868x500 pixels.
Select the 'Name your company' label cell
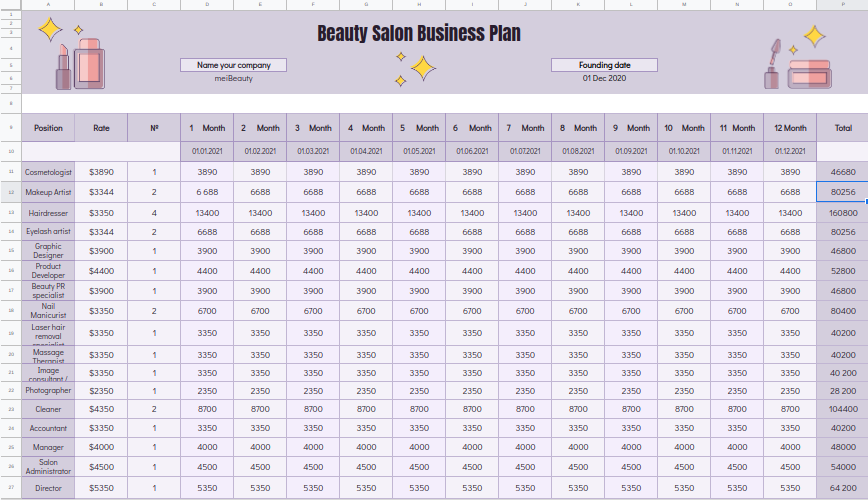point(233,65)
